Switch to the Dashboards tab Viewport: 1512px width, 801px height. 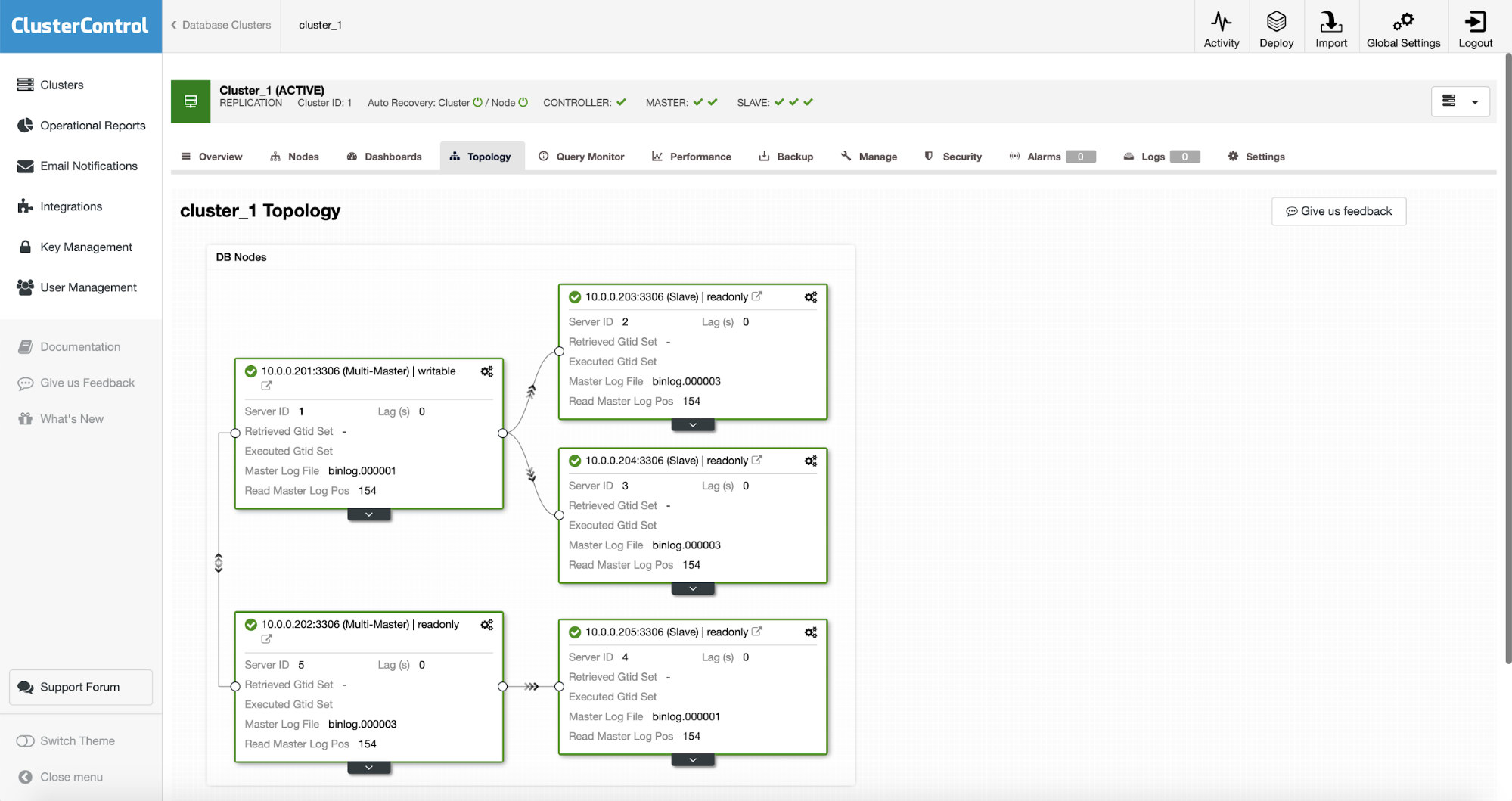tap(384, 157)
